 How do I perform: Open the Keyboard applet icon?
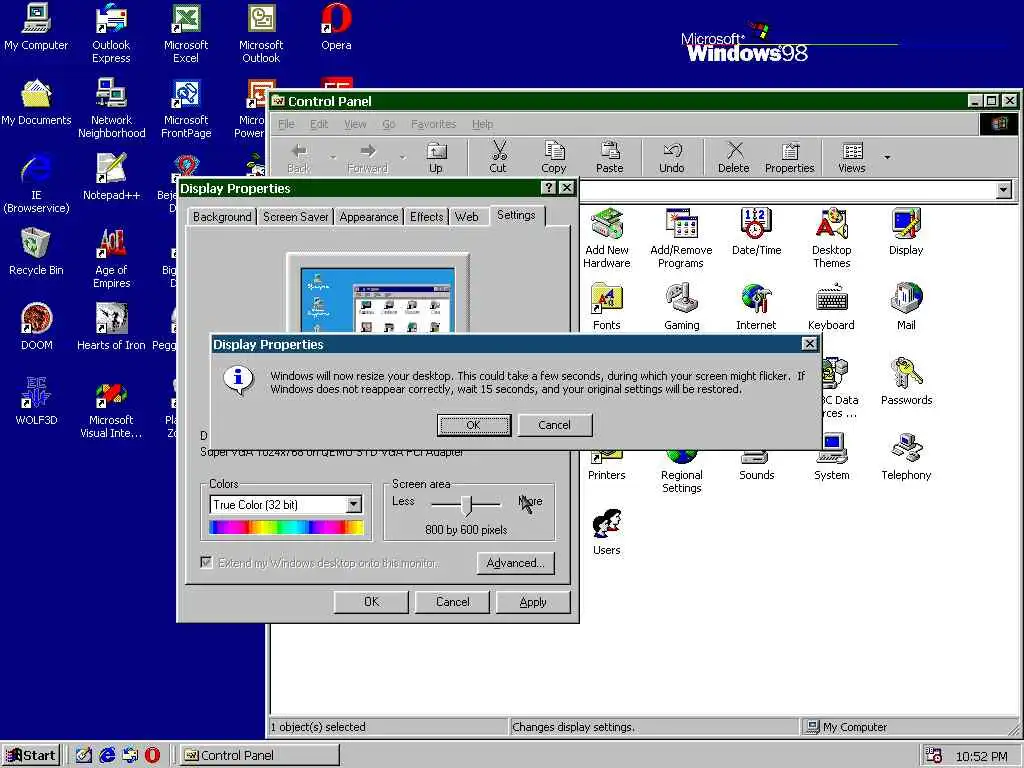[831, 306]
